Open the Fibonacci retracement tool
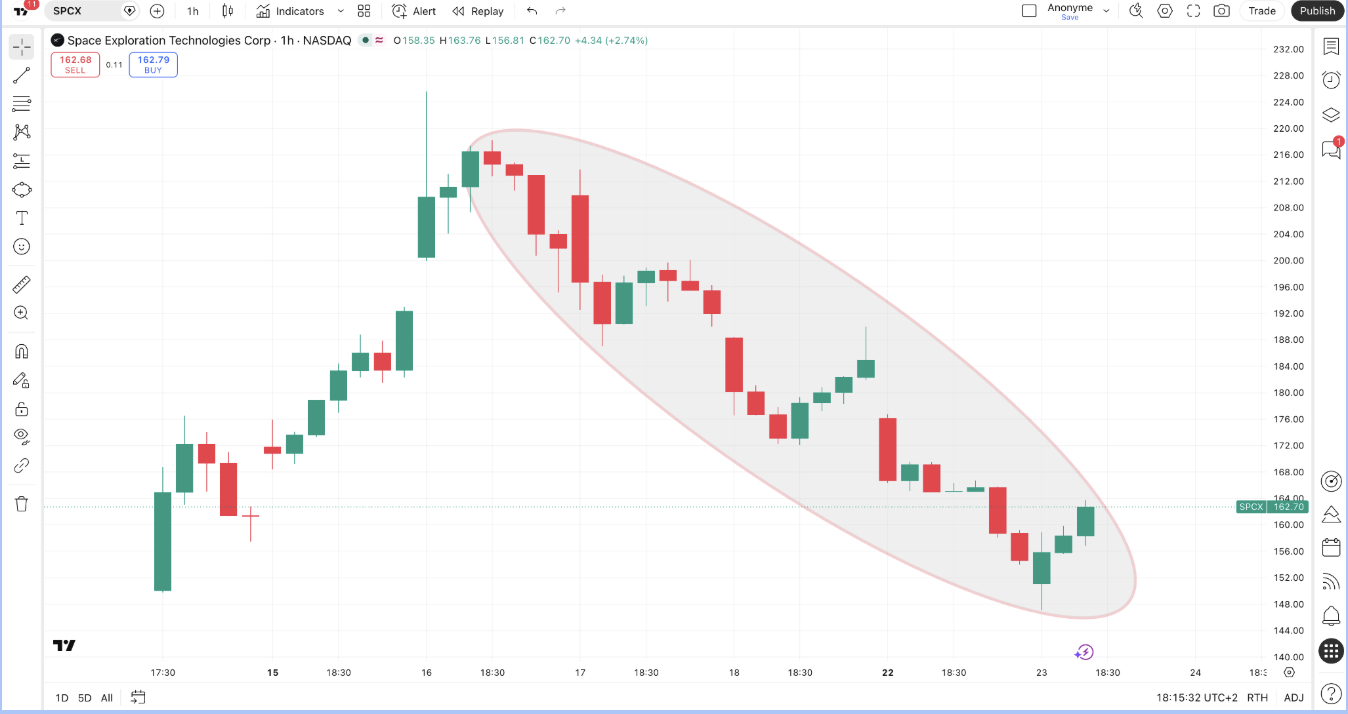 [21, 103]
